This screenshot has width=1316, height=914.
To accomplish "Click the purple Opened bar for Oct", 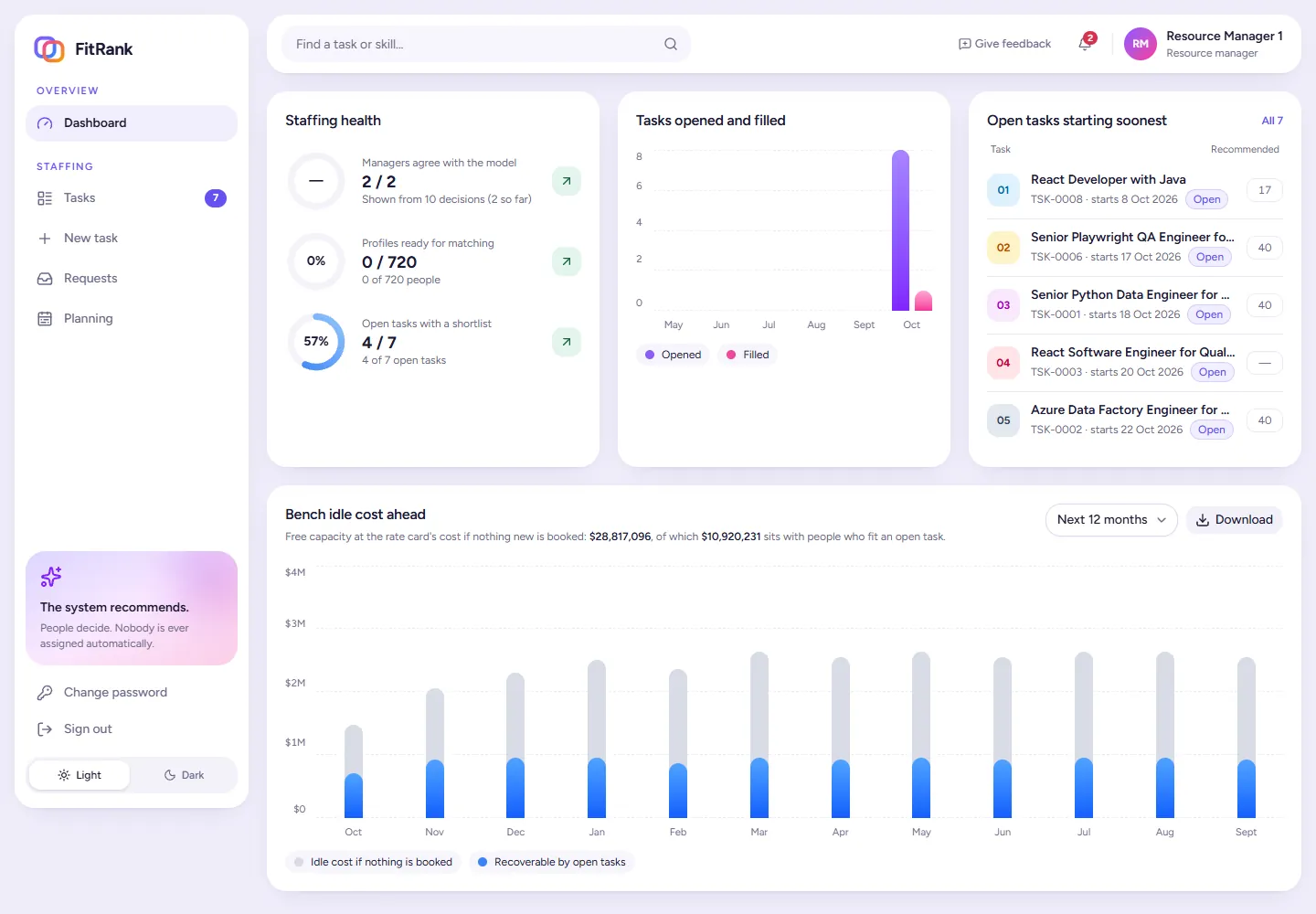I will (901, 230).
